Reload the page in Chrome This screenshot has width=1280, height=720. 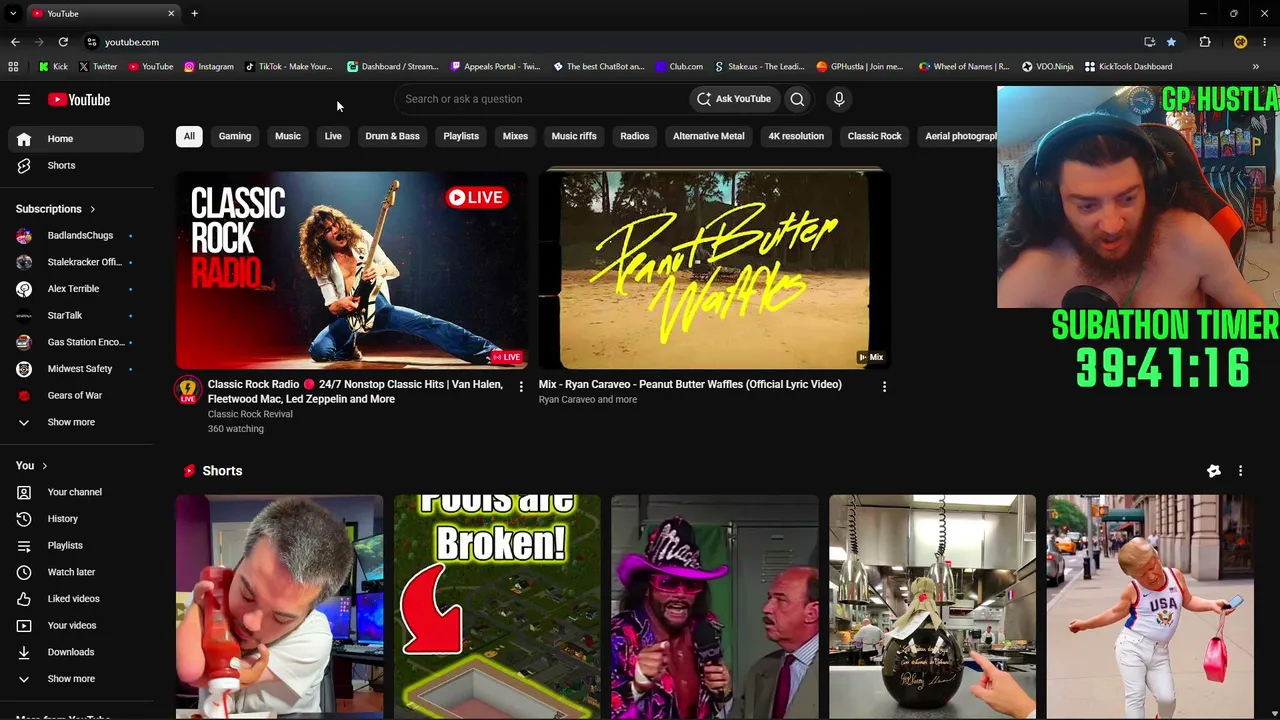pyautogui.click(x=63, y=42)
